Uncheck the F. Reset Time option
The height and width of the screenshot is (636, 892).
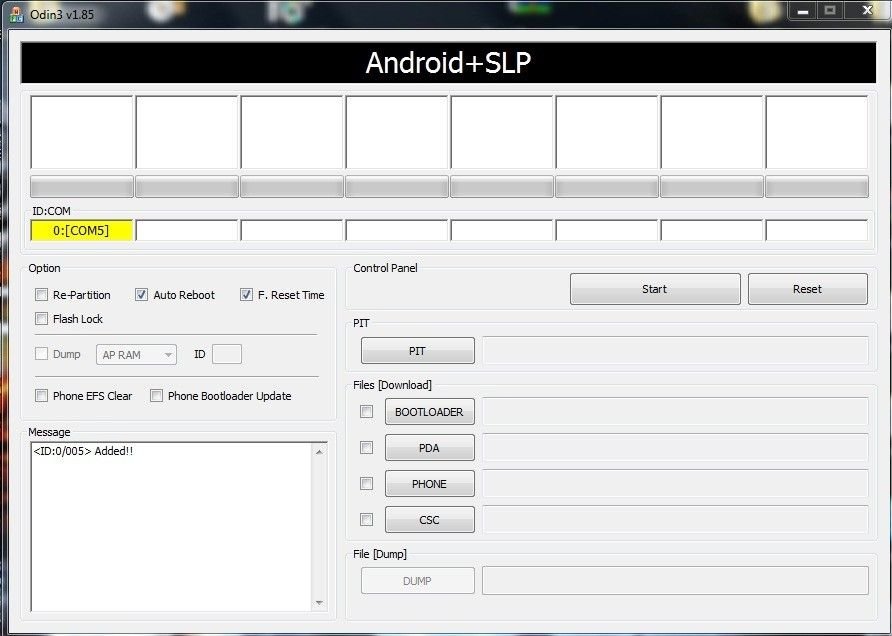246,295
